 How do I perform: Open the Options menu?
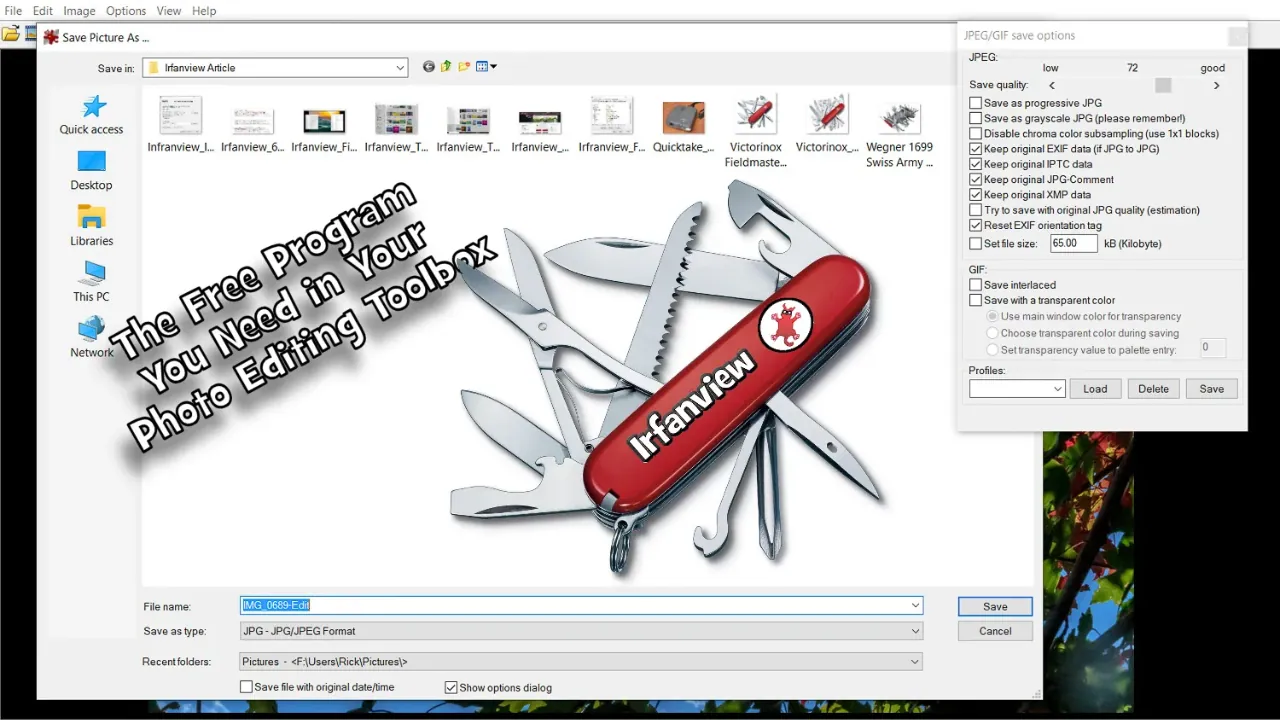pos(126,11)
